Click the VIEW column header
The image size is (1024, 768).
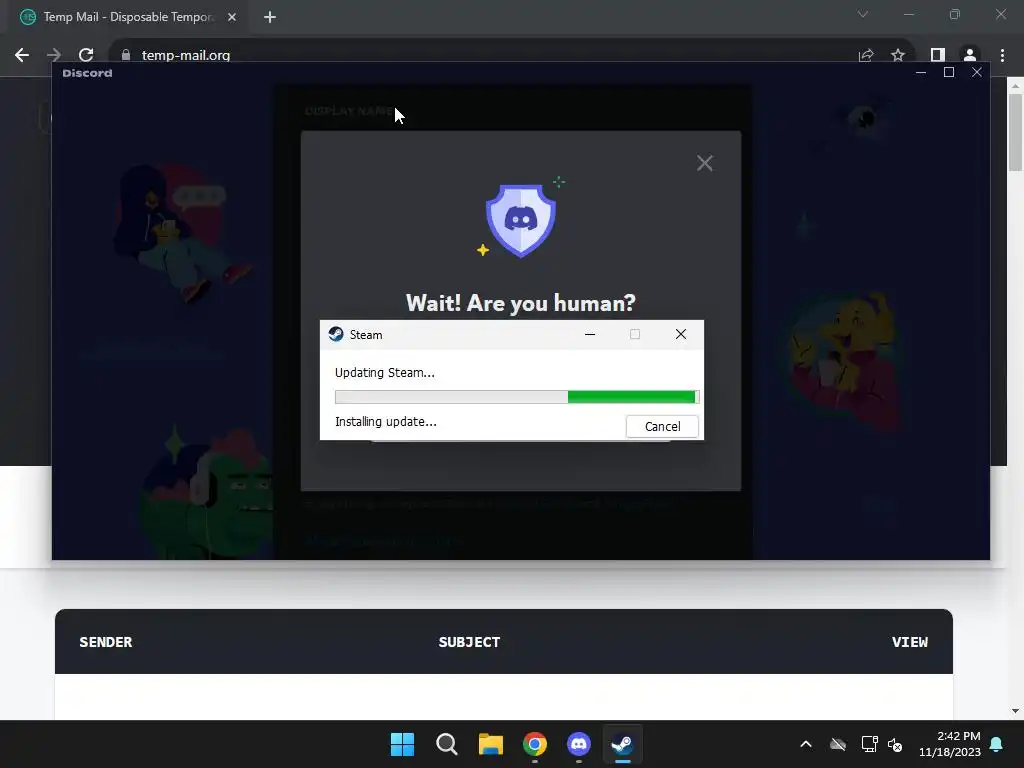coord(910,642)
